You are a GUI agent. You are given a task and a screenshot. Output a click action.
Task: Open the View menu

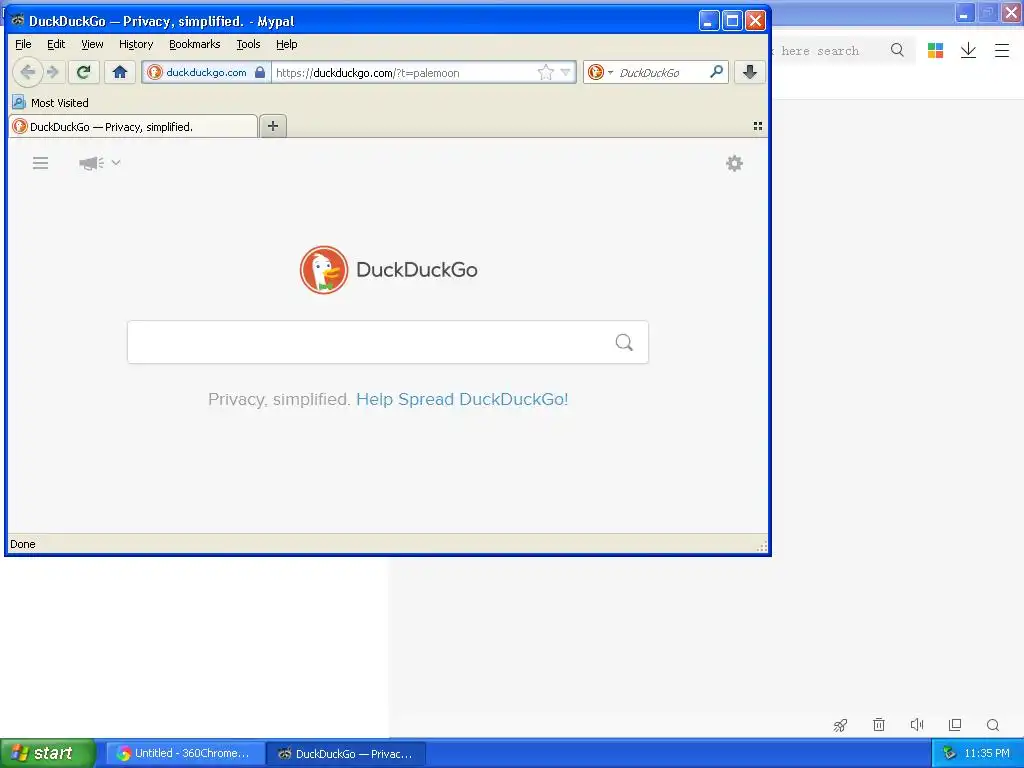click(92, 44)
